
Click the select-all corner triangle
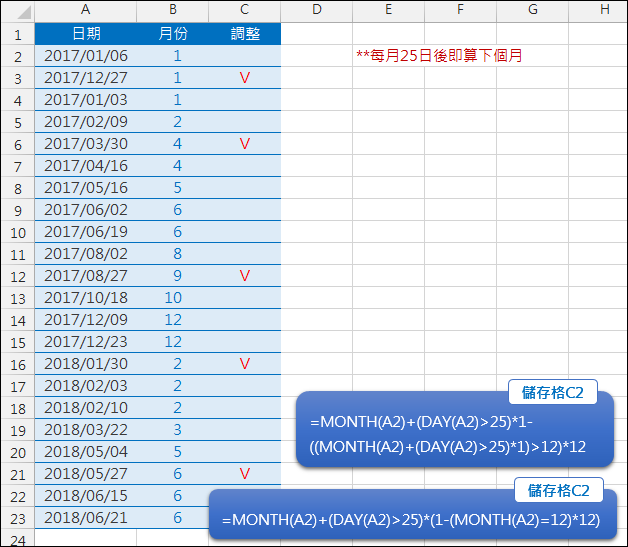click(24, 12)
